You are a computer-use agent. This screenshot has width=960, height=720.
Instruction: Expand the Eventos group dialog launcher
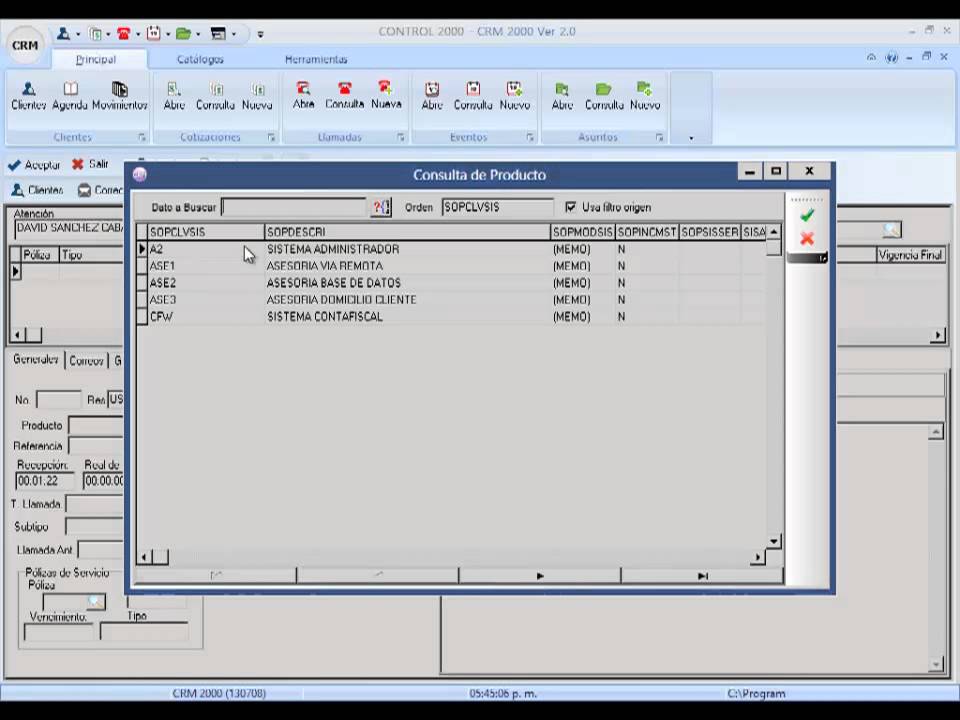[x=530, y=138]
